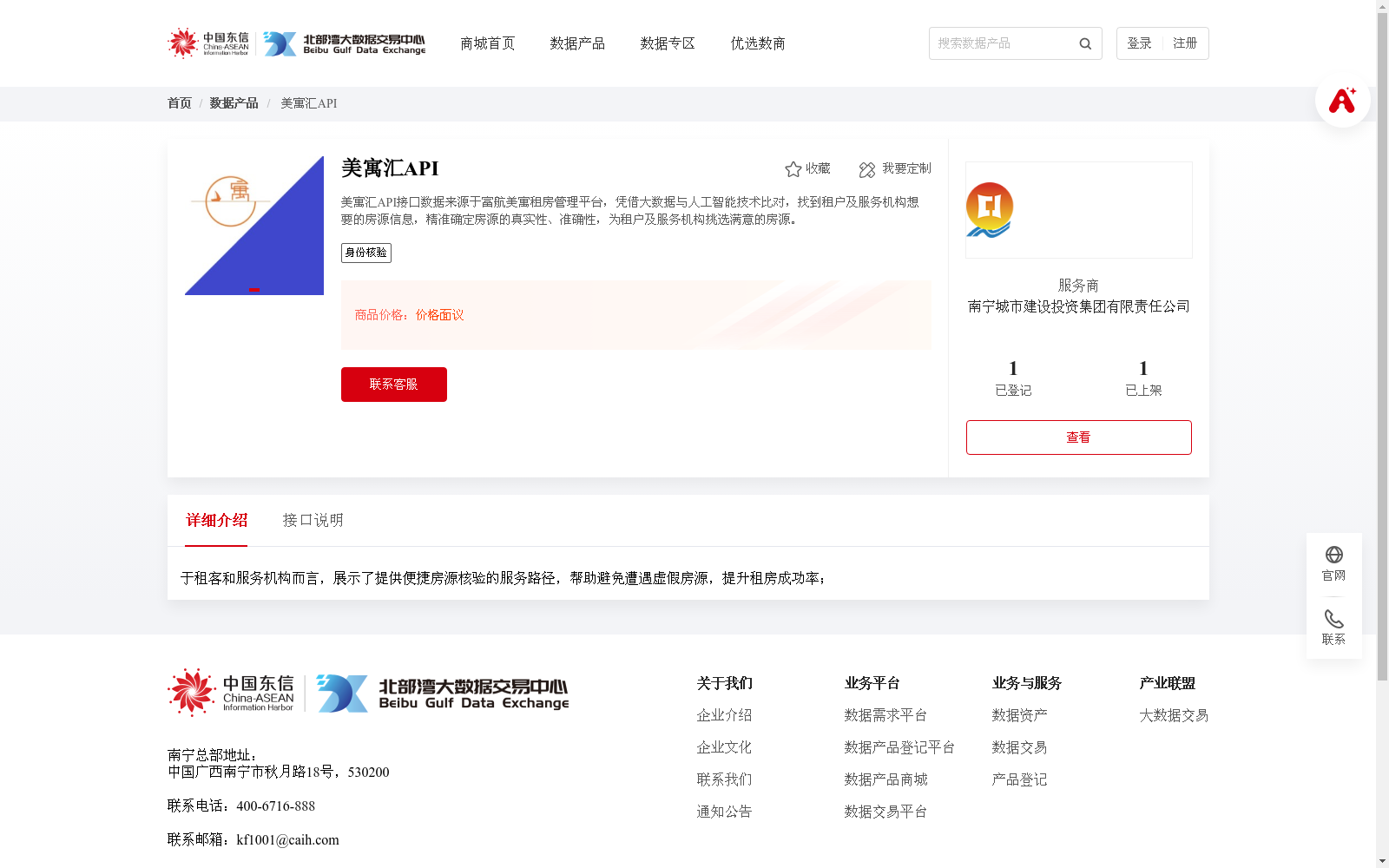Click the 商品价格:价格面议 text
Viewport: 1389px width, 868px height.
tap(409, 315)
